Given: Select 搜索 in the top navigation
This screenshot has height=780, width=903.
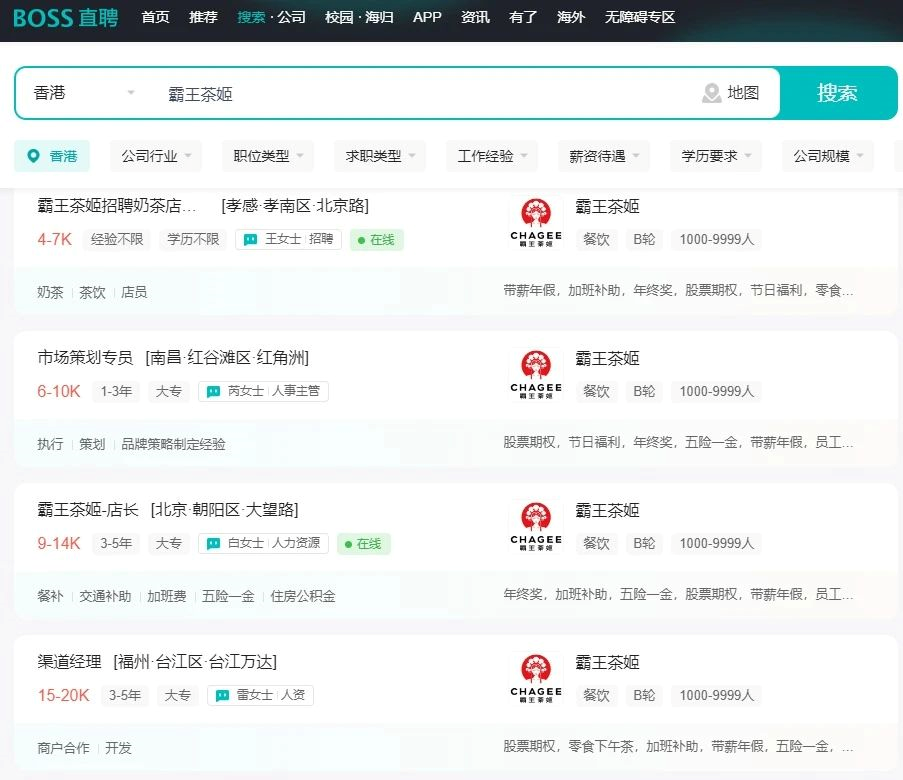Looking at the screenshot, I should [251, 17].
